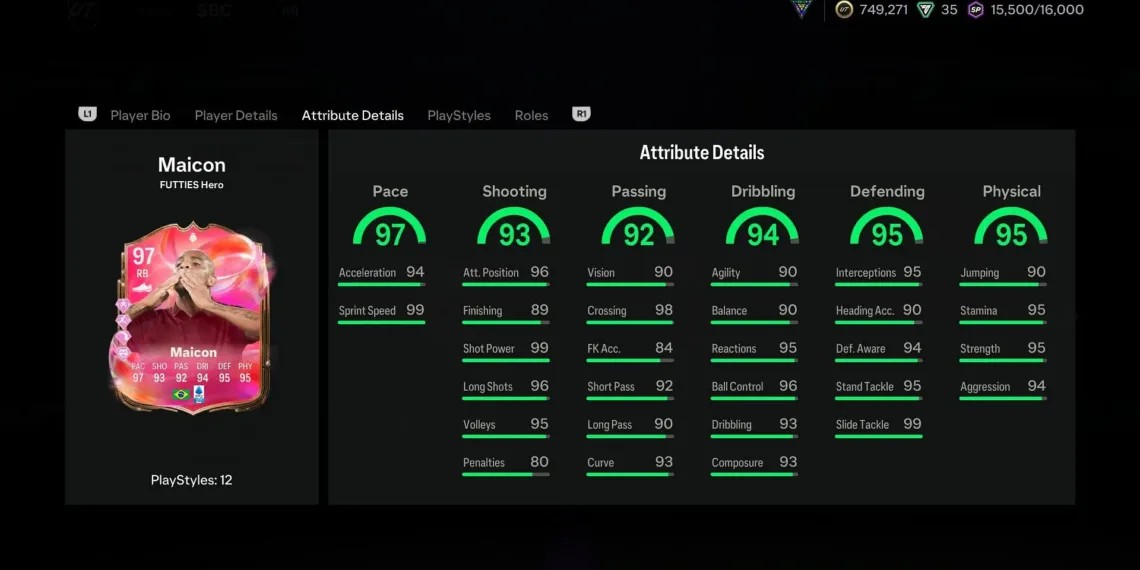Screen dimensions: 1140x570
Task: Click the Attribute Details tab
Action: pos(353,115)
